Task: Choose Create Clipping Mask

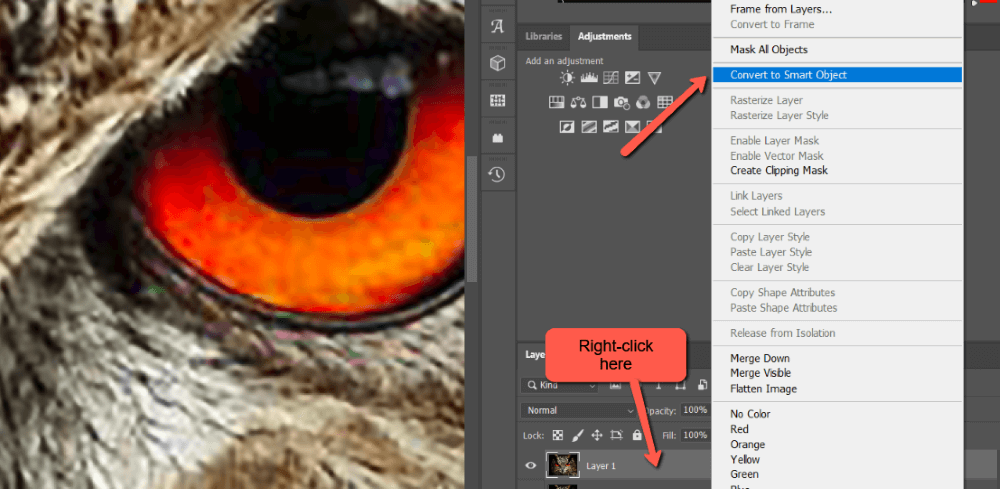Action: 778,171
